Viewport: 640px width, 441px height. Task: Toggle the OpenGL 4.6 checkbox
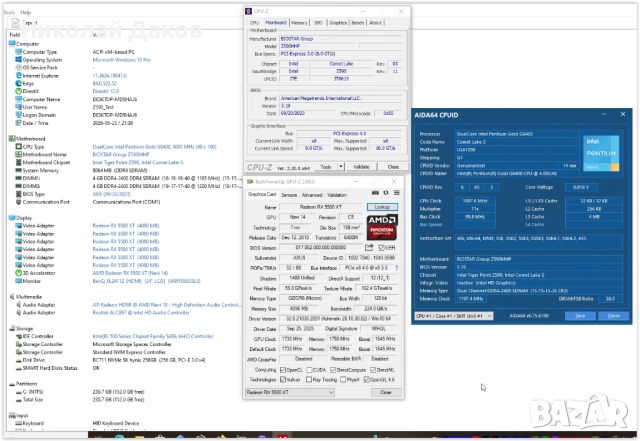(366, 380)
